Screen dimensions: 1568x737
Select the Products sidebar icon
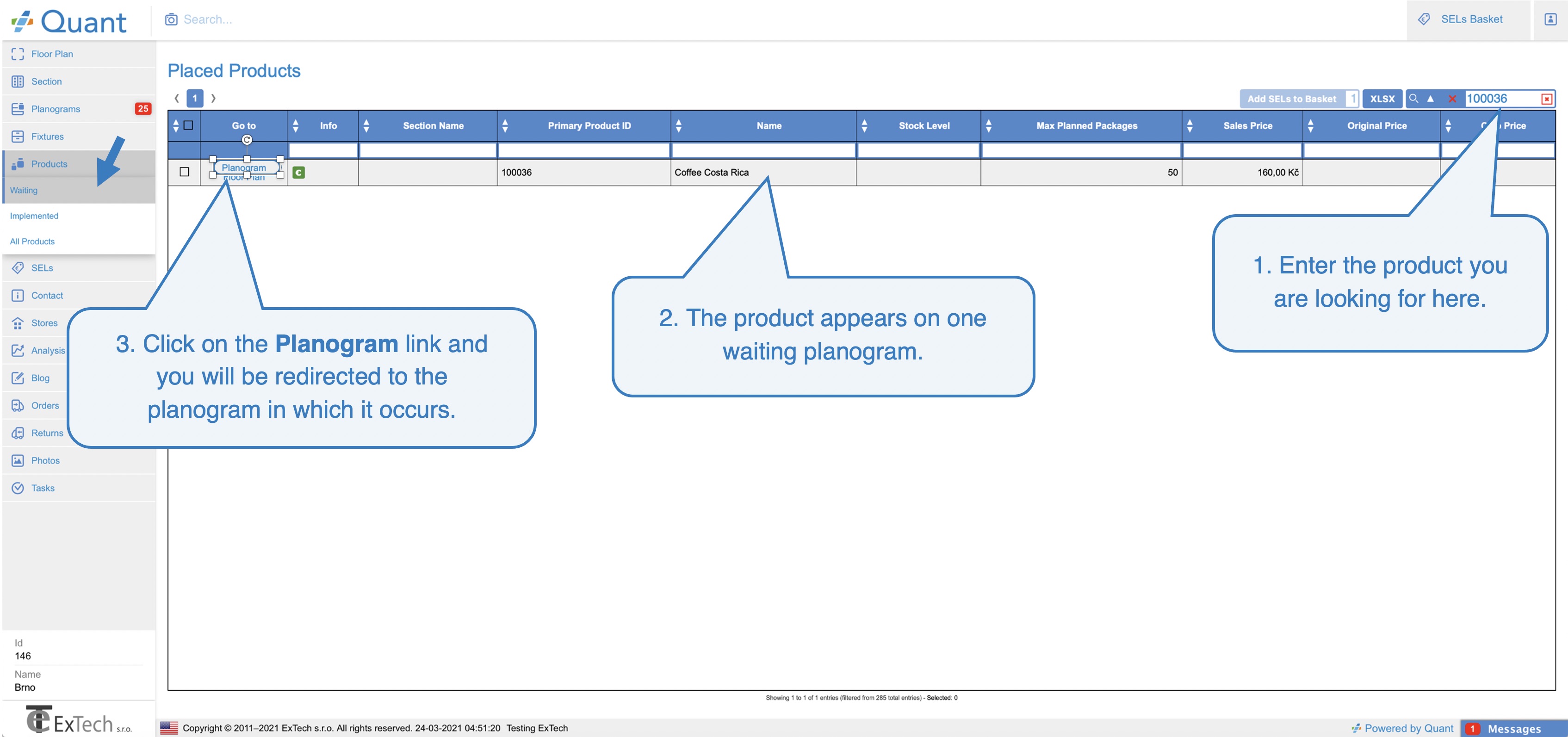(x=18, y=164)
